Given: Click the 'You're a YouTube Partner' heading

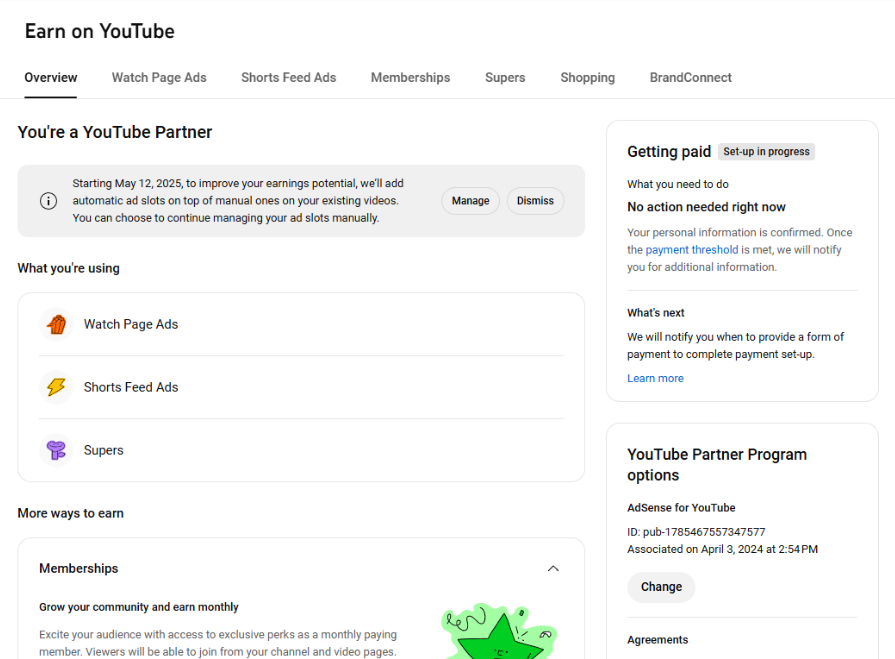Looking at the screenshot, I should click(115, 132).
